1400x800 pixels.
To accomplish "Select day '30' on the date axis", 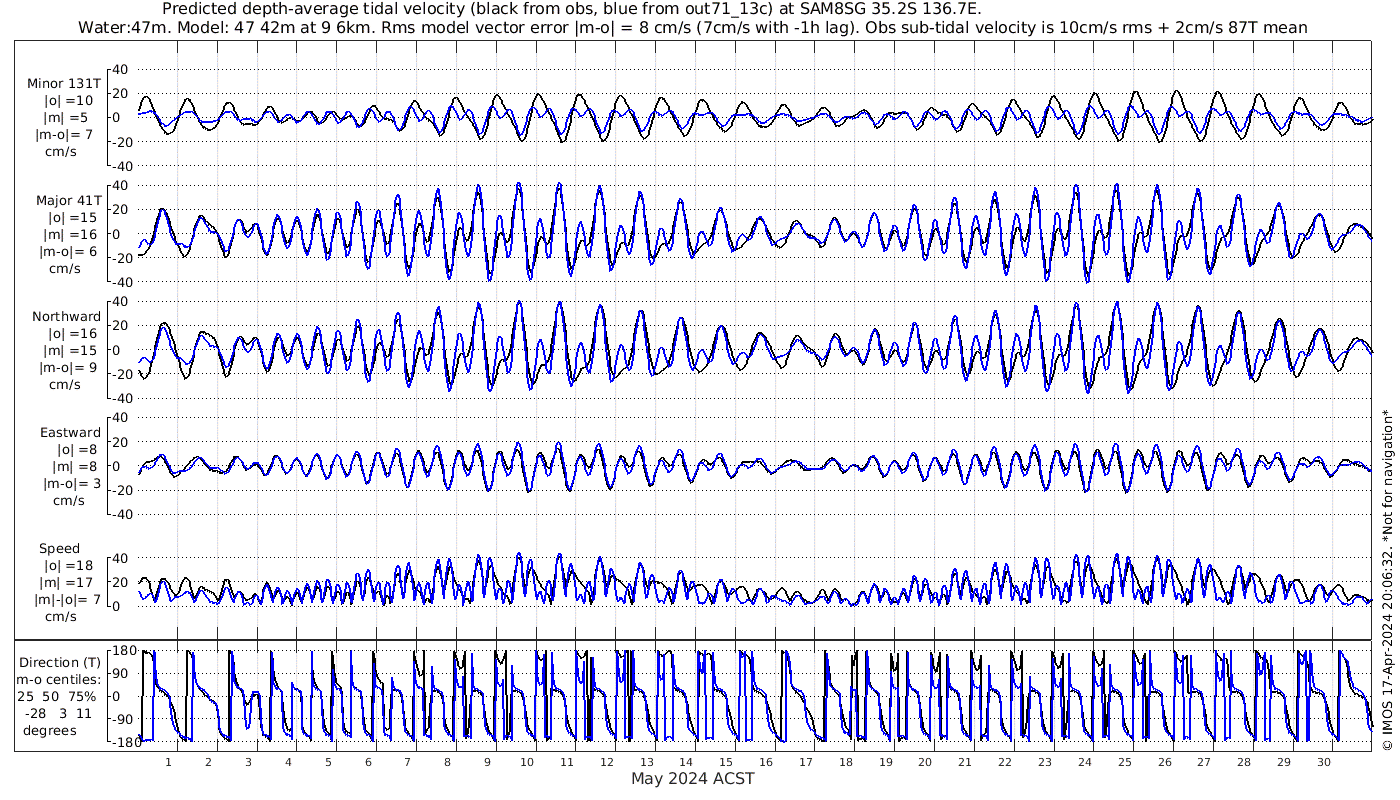I will [1324, 762].
